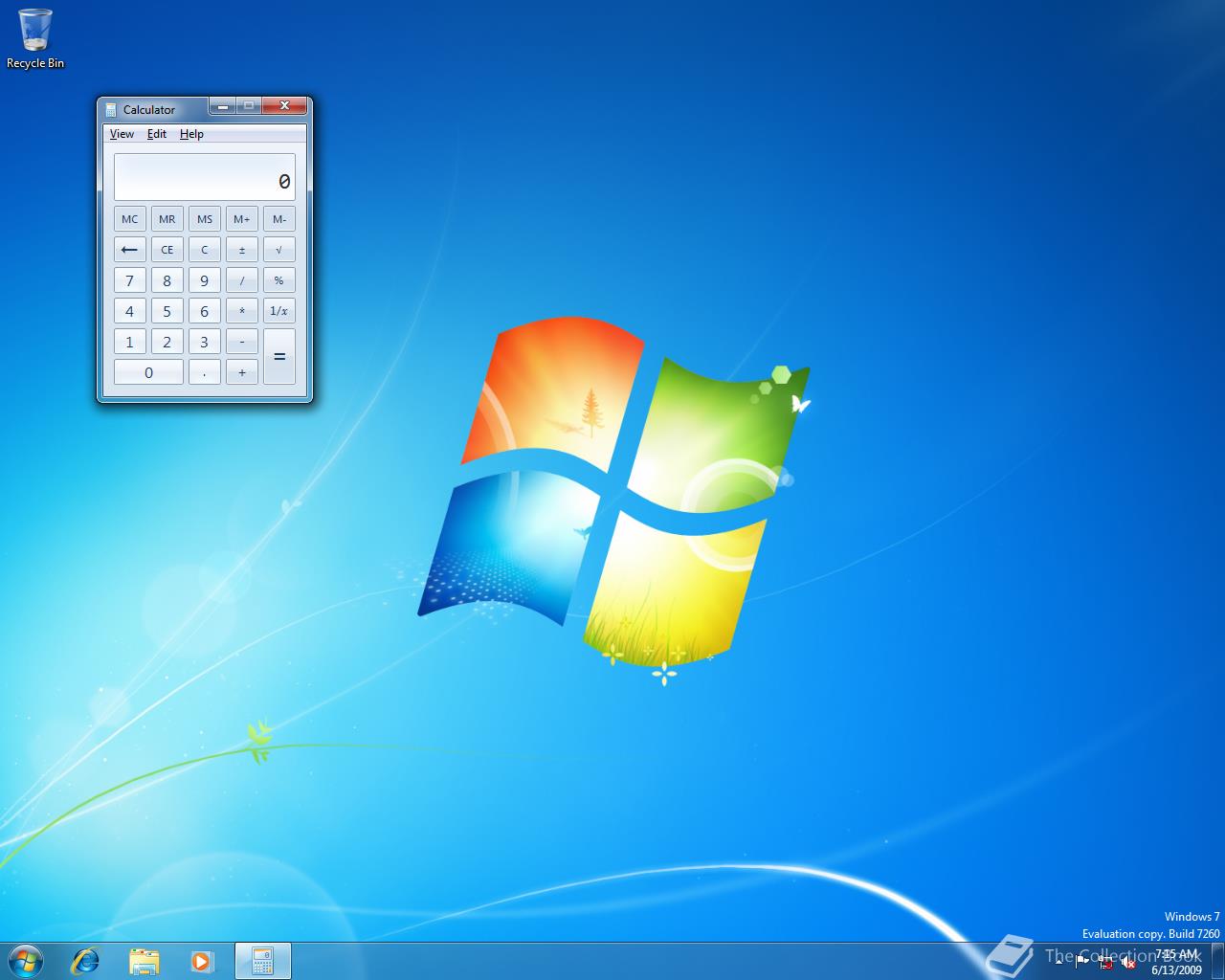Click the digit 2 button
The image size is (1225, 980).
pyautogui.click(x=167, y=342)
